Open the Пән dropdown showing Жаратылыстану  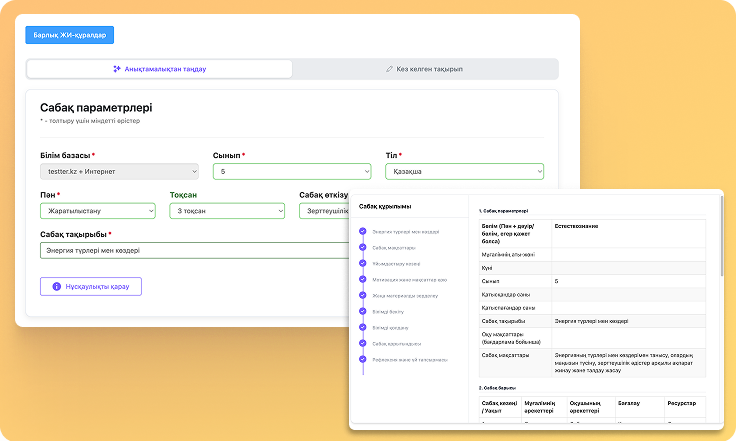98,211
